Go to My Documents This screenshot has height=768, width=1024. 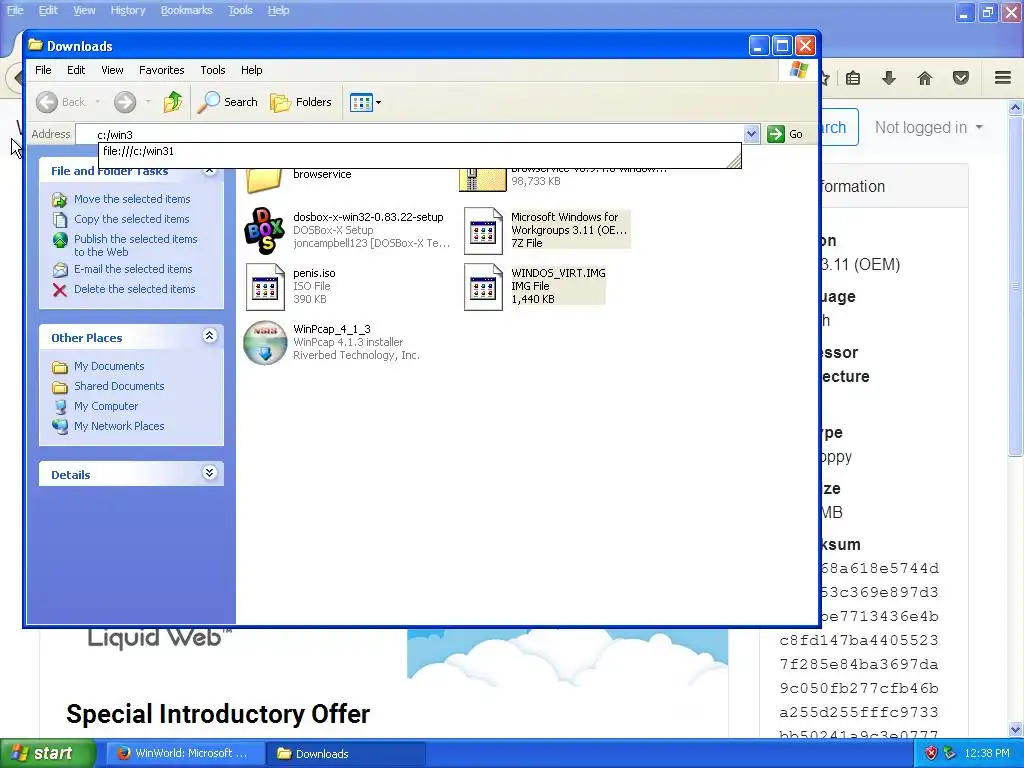tap(108, 366)
